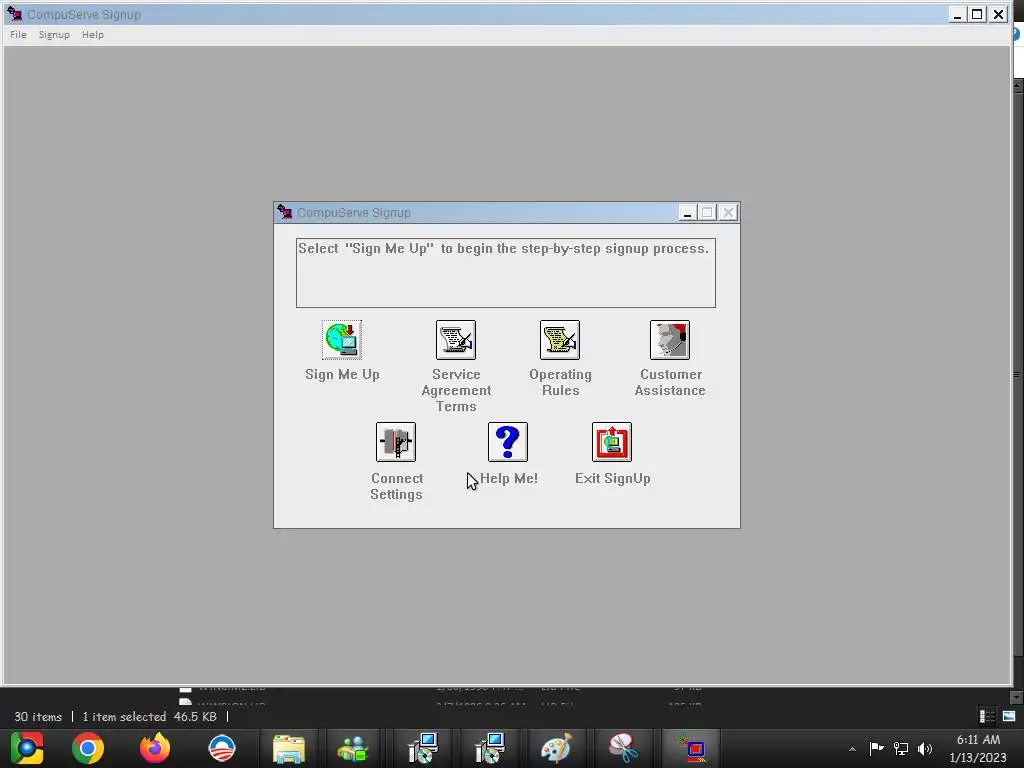Image resolution: width=1024 pixels, height=768 pixels.
Task: Close the inner CompuServe Signup dialog
Action: point(728,213)
